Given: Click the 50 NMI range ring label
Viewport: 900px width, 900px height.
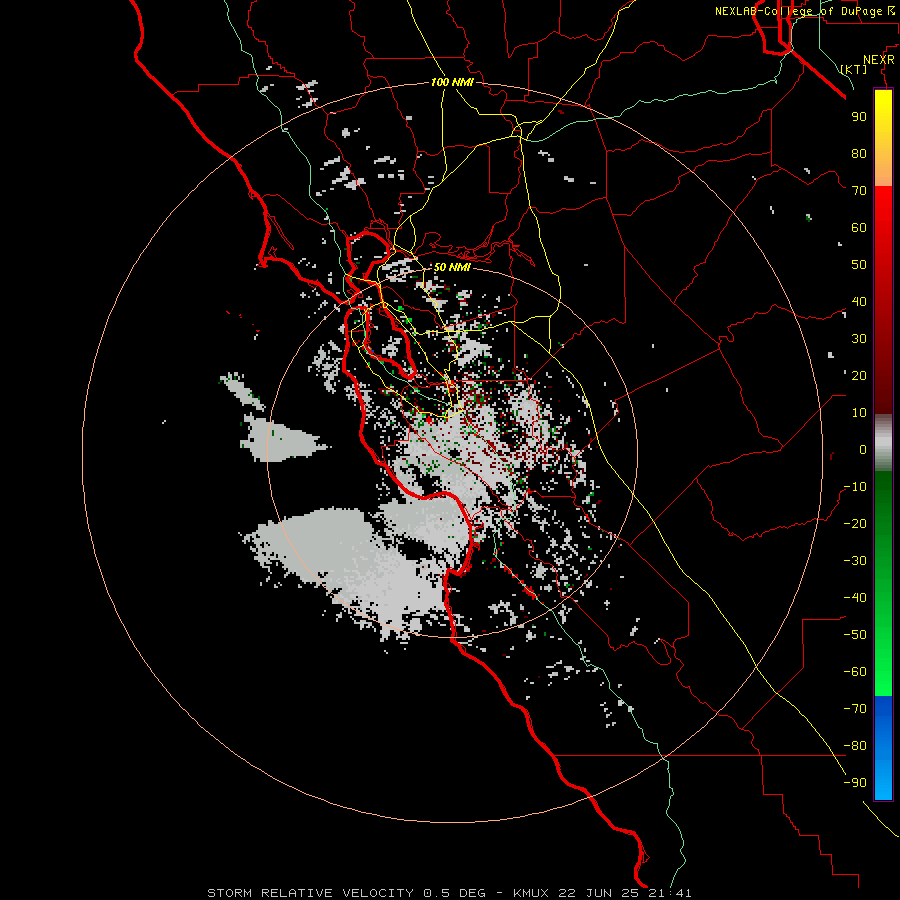Looking at the screenshot, I should [x=452, y=267].
